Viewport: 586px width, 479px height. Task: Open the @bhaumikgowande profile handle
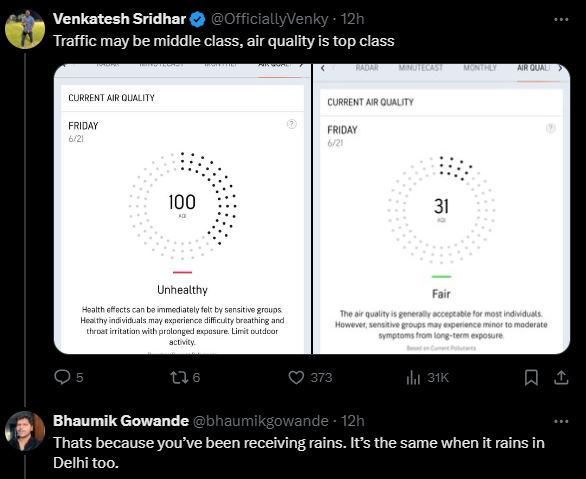point(260,421)
